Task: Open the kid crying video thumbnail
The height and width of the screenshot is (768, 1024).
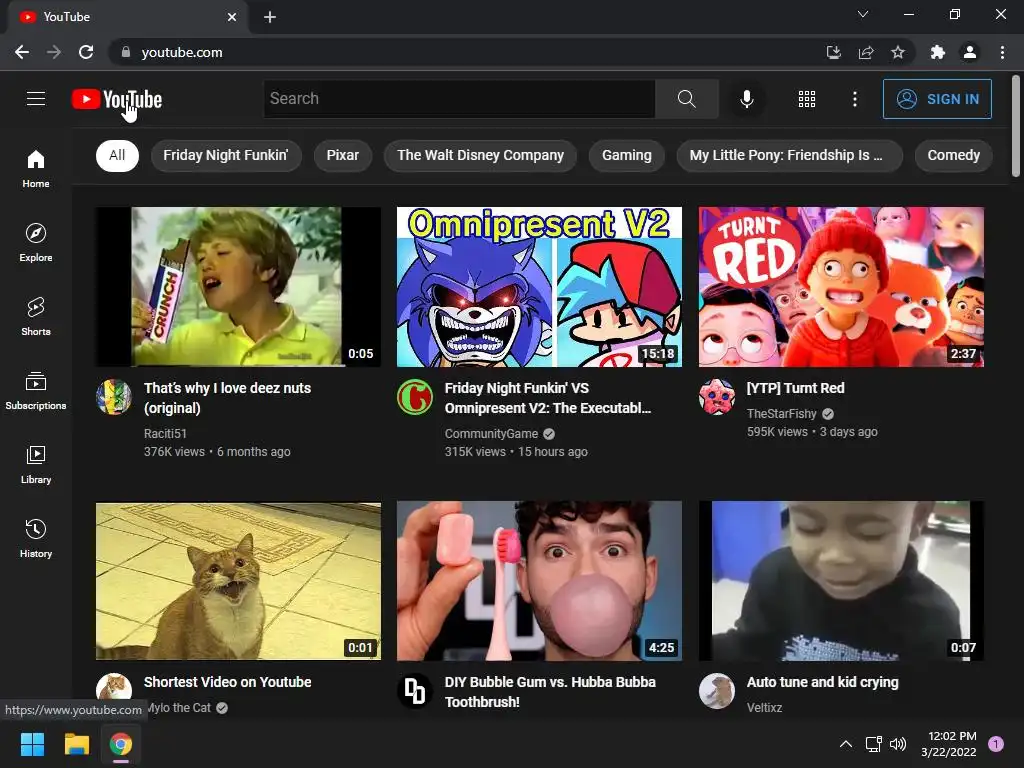Action: tap(841, 581)
